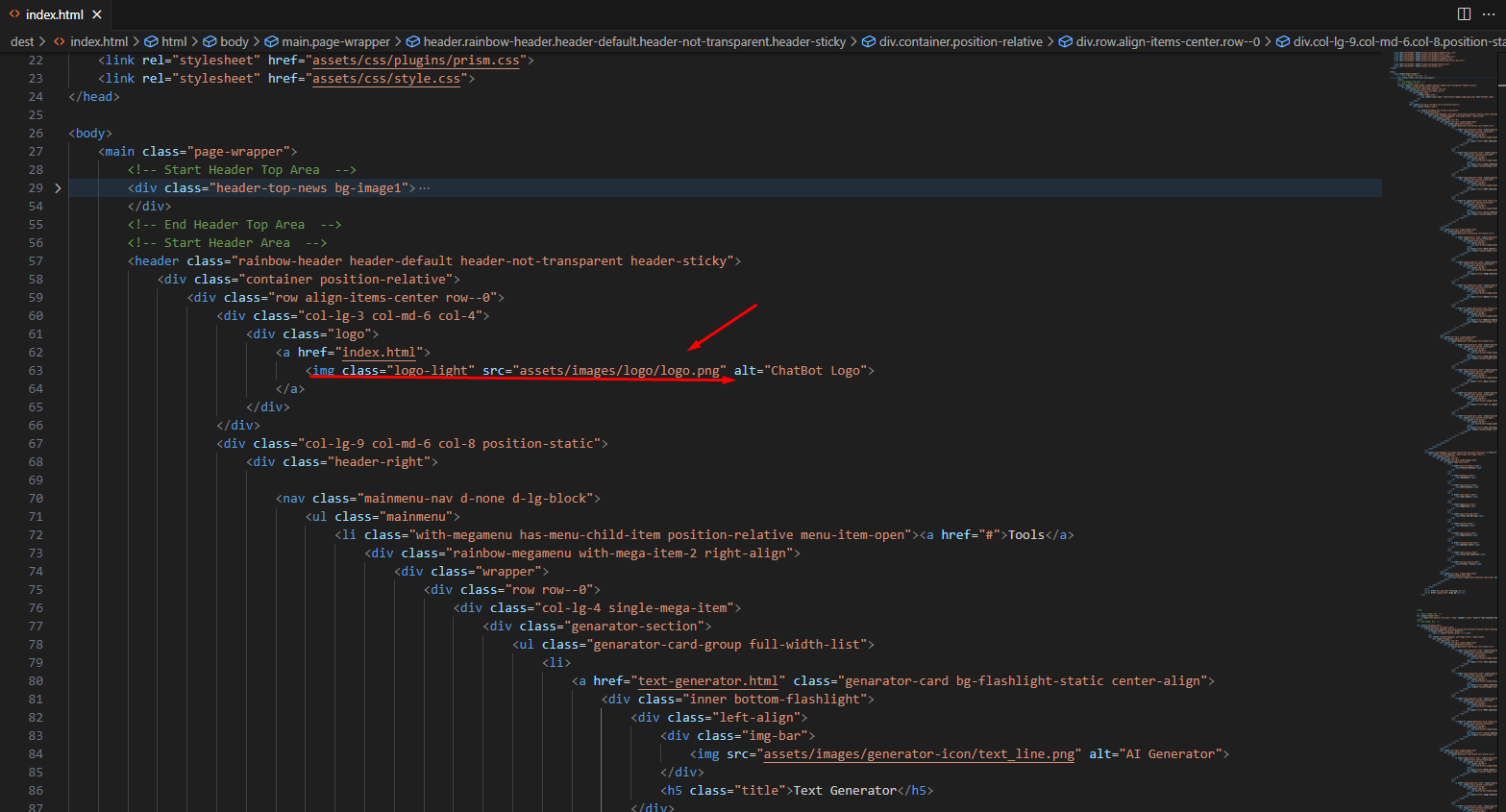Screen dimensions: 1506x812
Task: Click the 'AI Generator' alt text
Action: [1170, 754]
